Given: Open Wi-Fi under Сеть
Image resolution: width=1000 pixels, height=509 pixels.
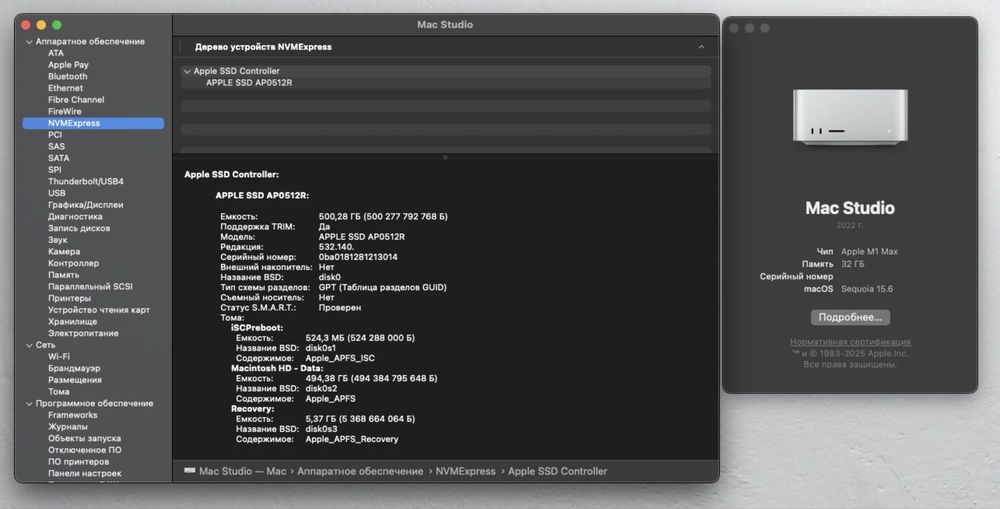Looking at the screenshot, I should 59,357.
